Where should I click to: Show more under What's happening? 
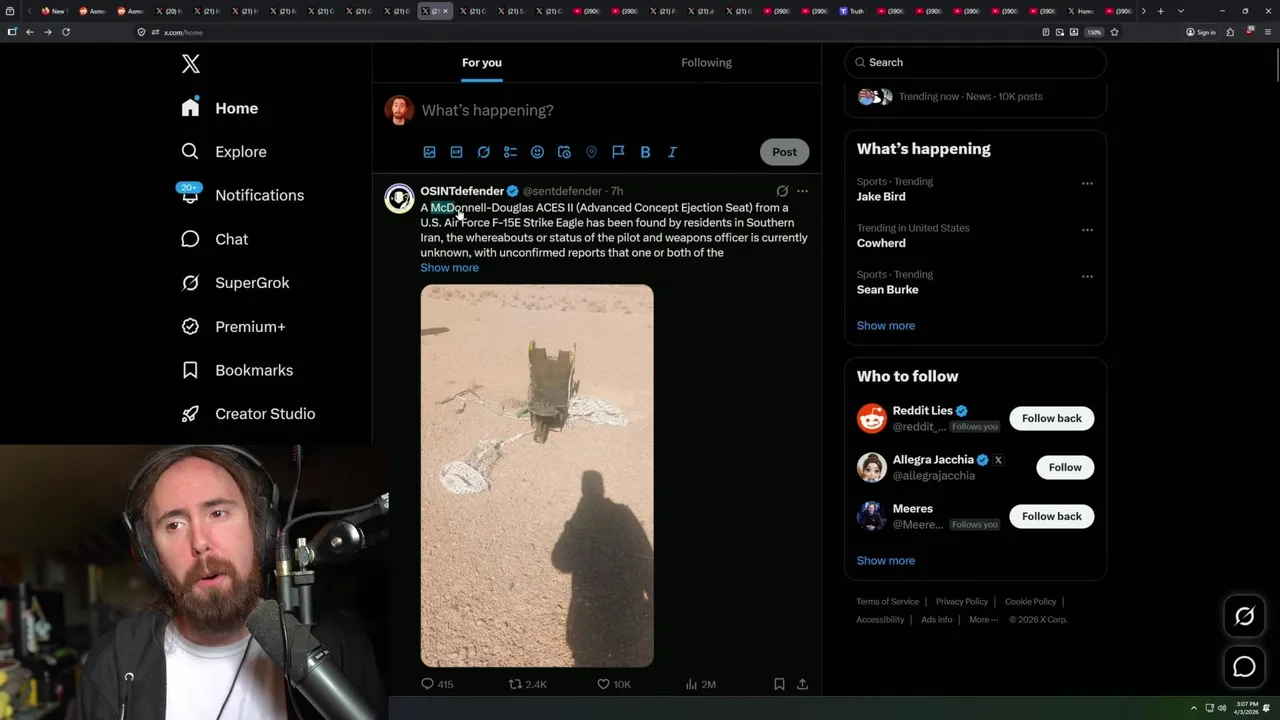(886, 326)
